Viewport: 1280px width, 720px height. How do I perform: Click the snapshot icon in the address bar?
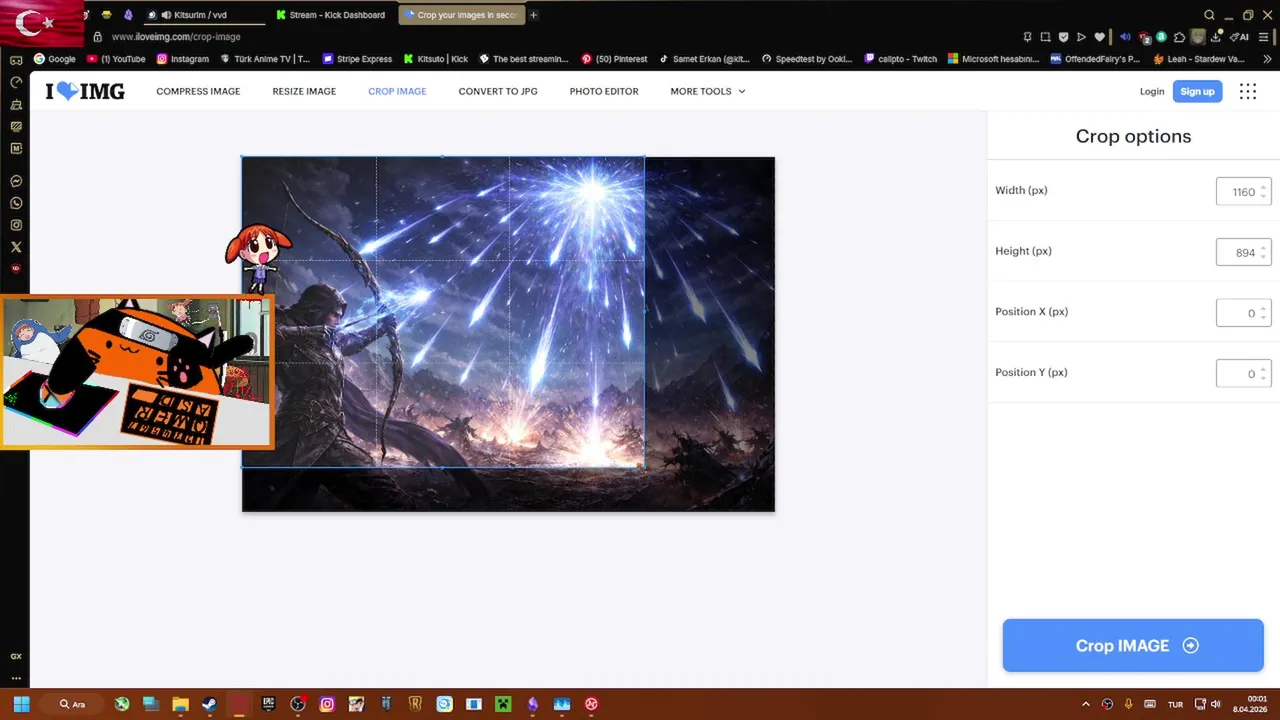[x=1045, y=37]
